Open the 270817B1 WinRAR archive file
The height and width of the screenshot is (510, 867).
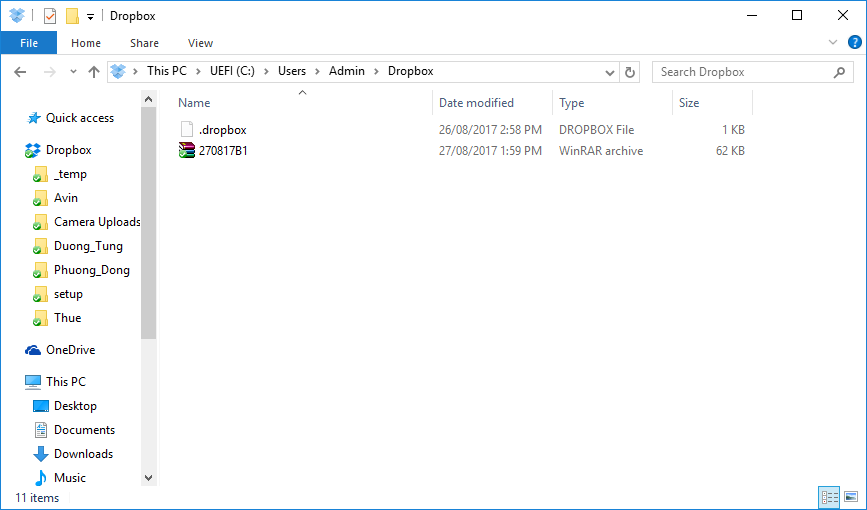222,151
